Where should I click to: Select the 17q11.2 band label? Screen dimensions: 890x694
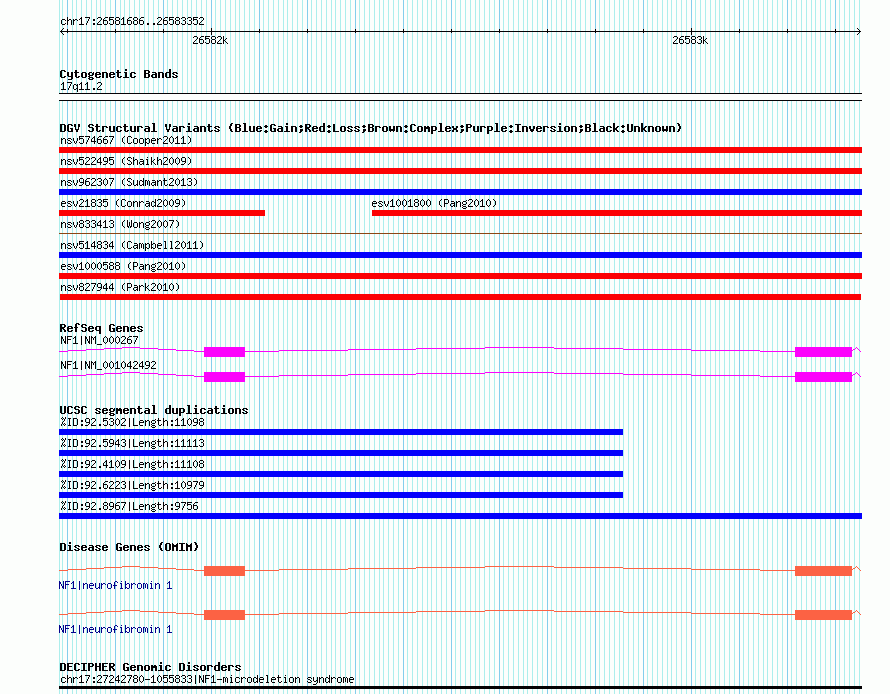click(81, 86)
